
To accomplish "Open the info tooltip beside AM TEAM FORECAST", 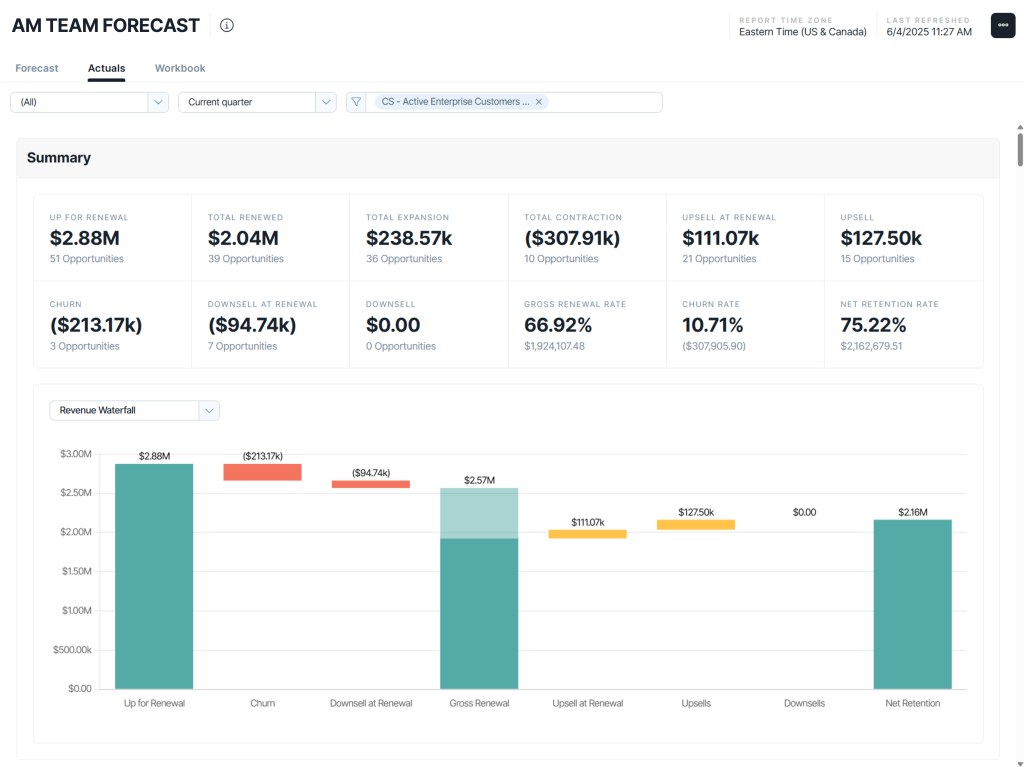I will click(x=226, y=25).
